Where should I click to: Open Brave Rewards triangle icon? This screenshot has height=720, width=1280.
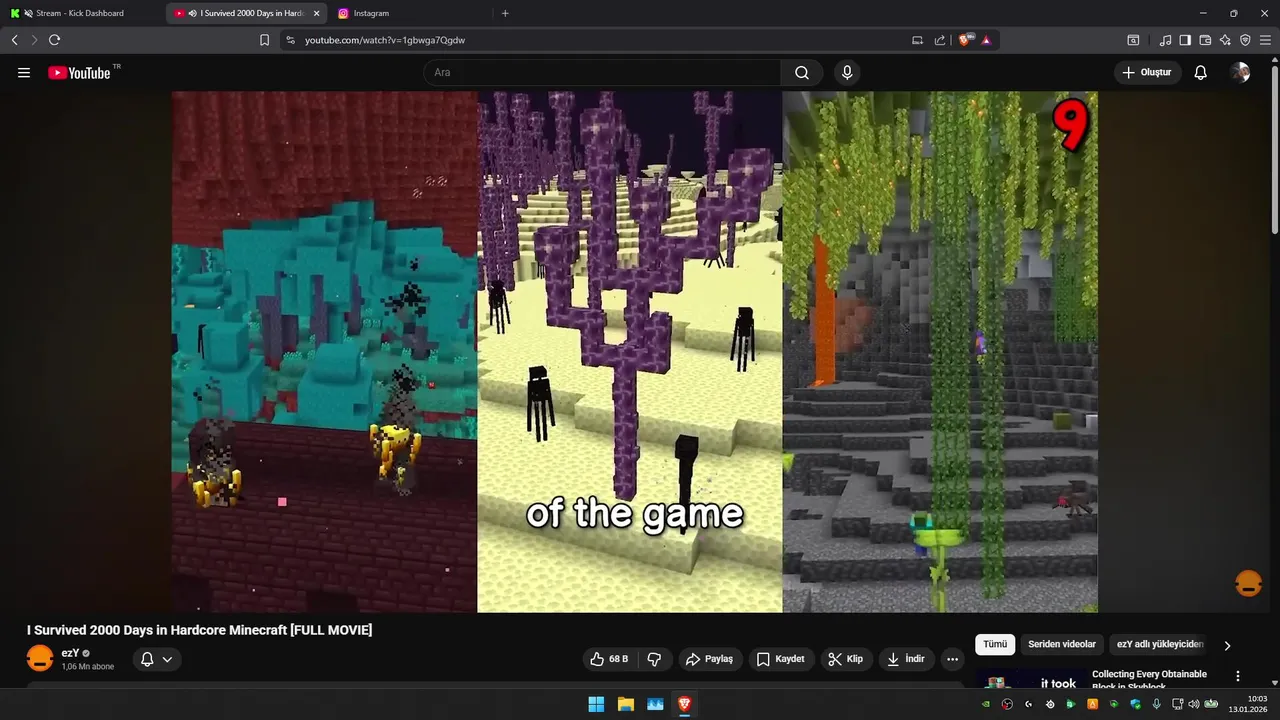[x=986, y=40]
